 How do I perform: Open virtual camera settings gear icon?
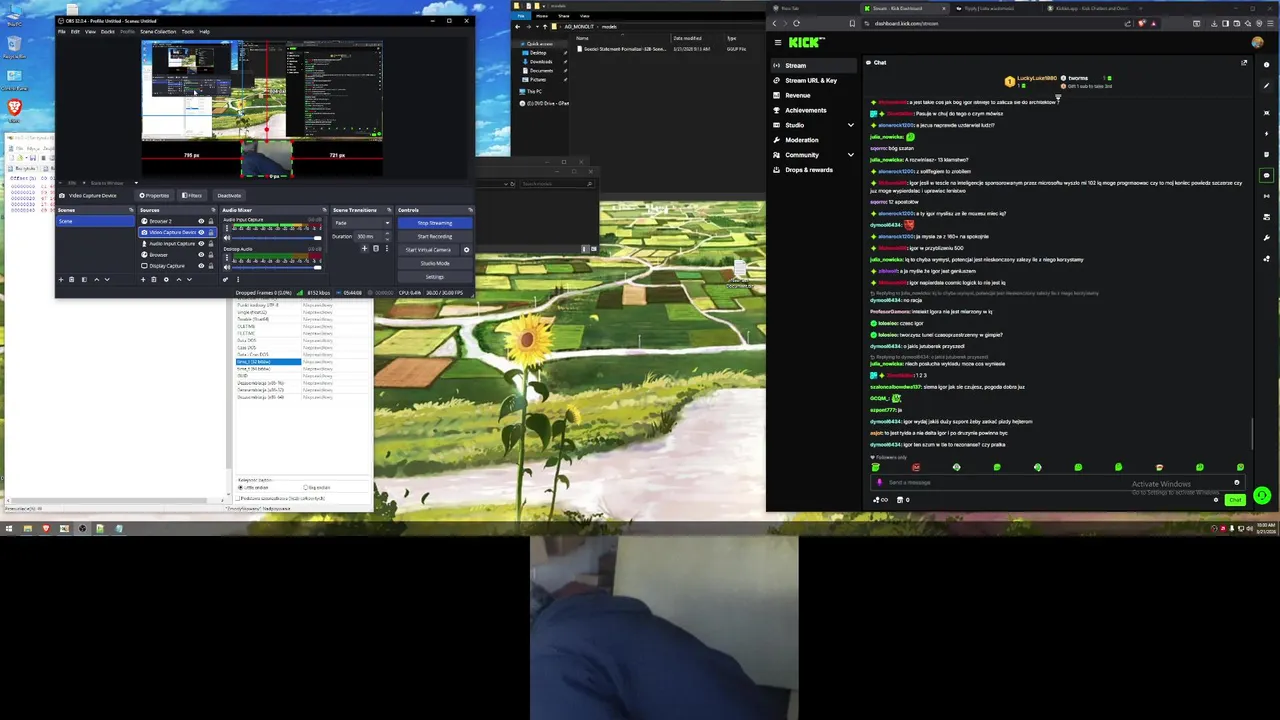[466, 250]
